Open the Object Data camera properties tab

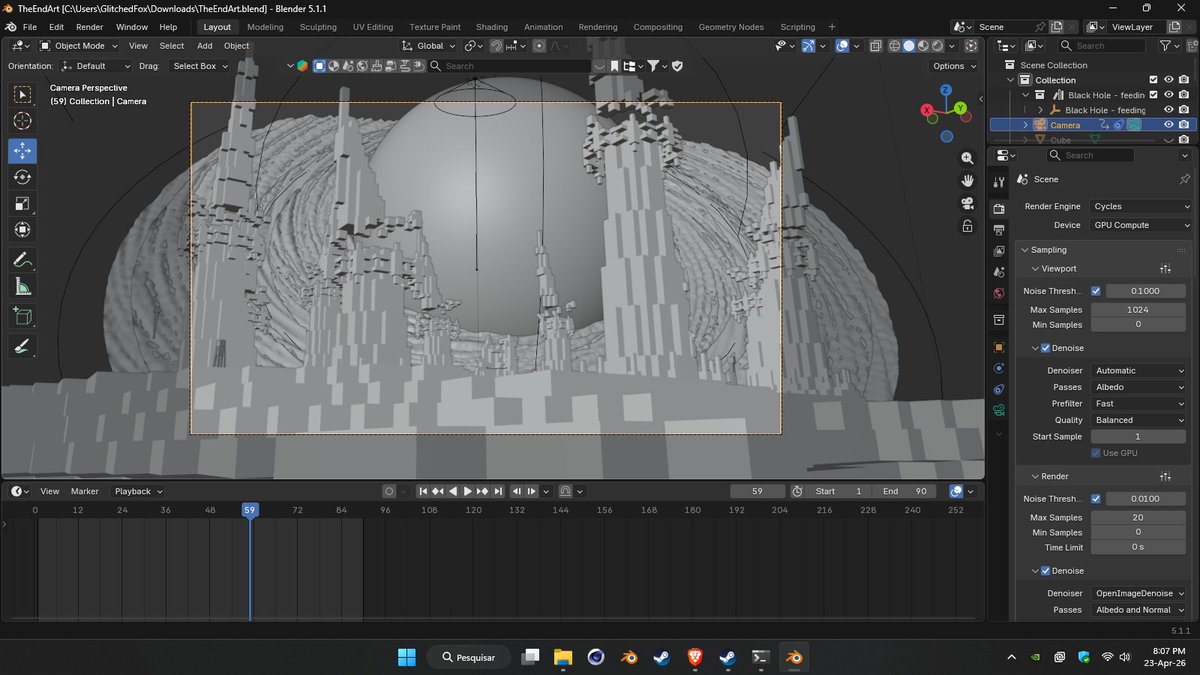click(x=998, y=411)
